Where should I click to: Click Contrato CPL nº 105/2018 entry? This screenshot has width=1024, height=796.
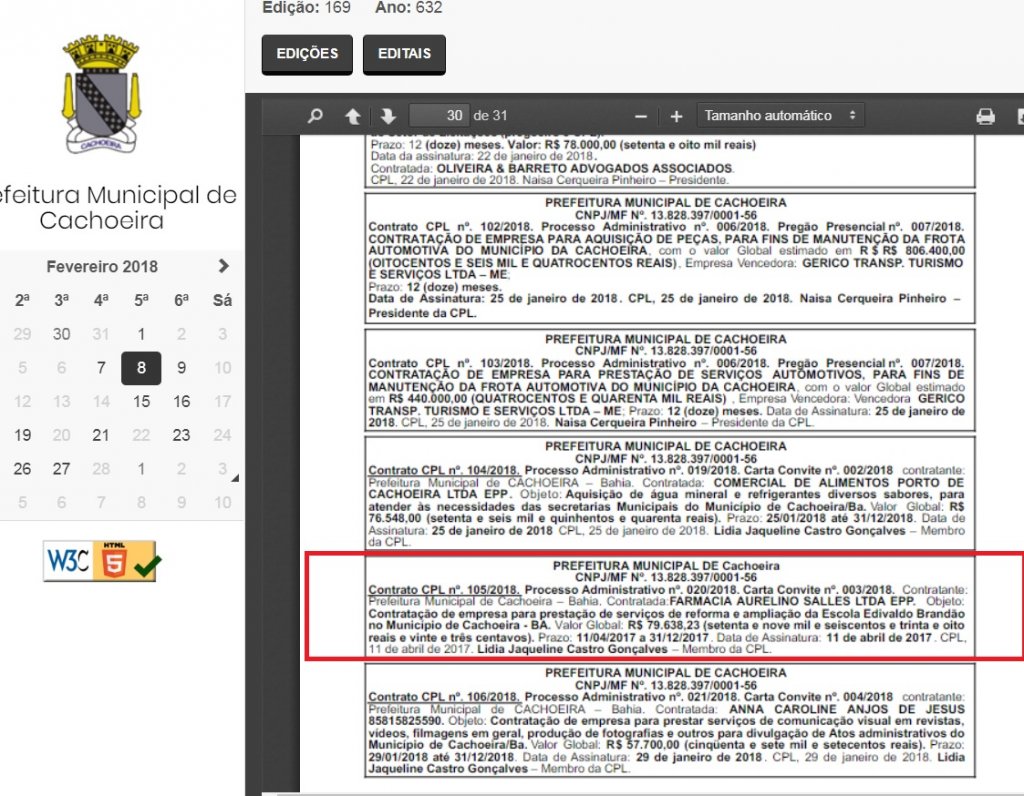pyautogui.click(x=444, y=591)
